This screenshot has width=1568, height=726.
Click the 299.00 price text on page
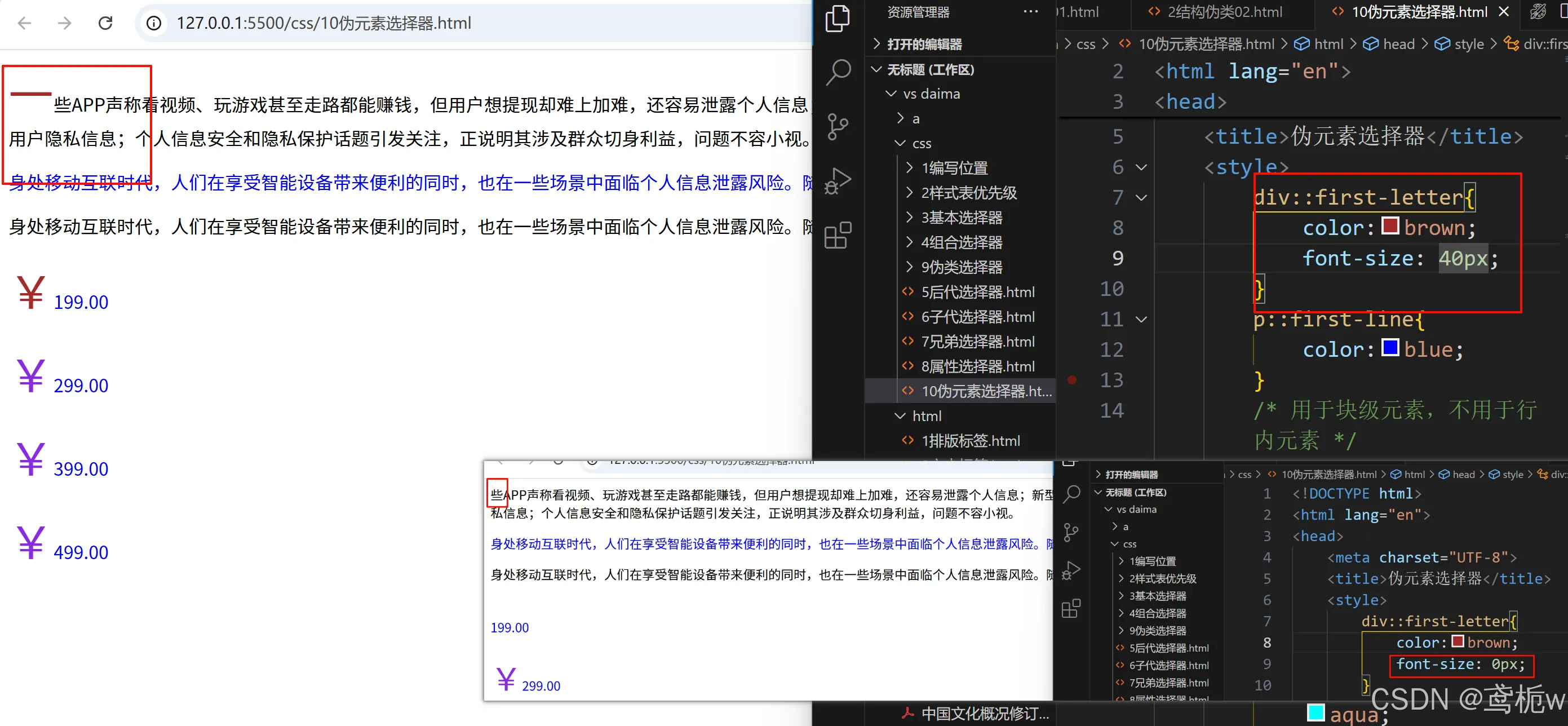coord(81,385)
